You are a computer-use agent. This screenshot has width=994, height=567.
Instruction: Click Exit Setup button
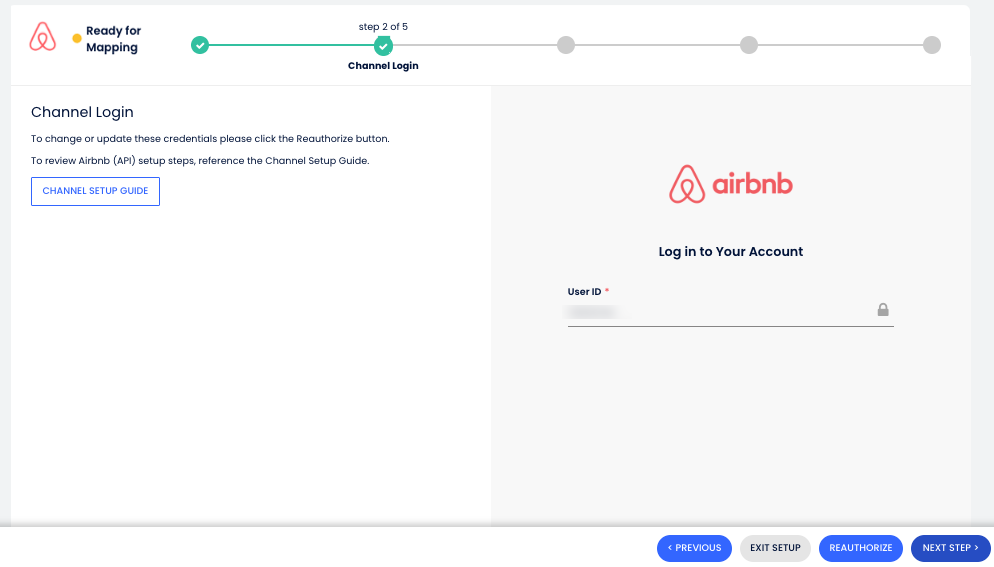click(x=775, y=548)
